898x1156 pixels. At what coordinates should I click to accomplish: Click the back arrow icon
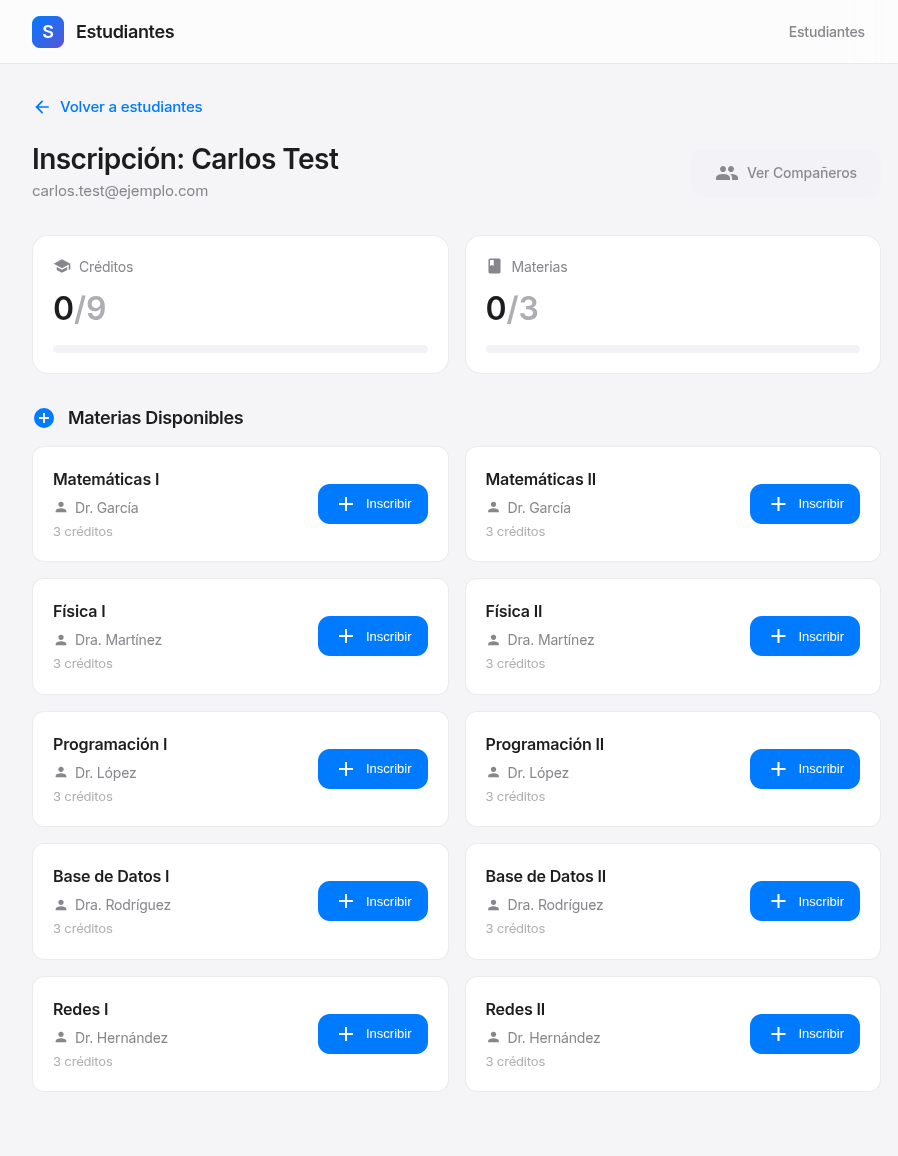pyautogui.click(x=42, y=107)
